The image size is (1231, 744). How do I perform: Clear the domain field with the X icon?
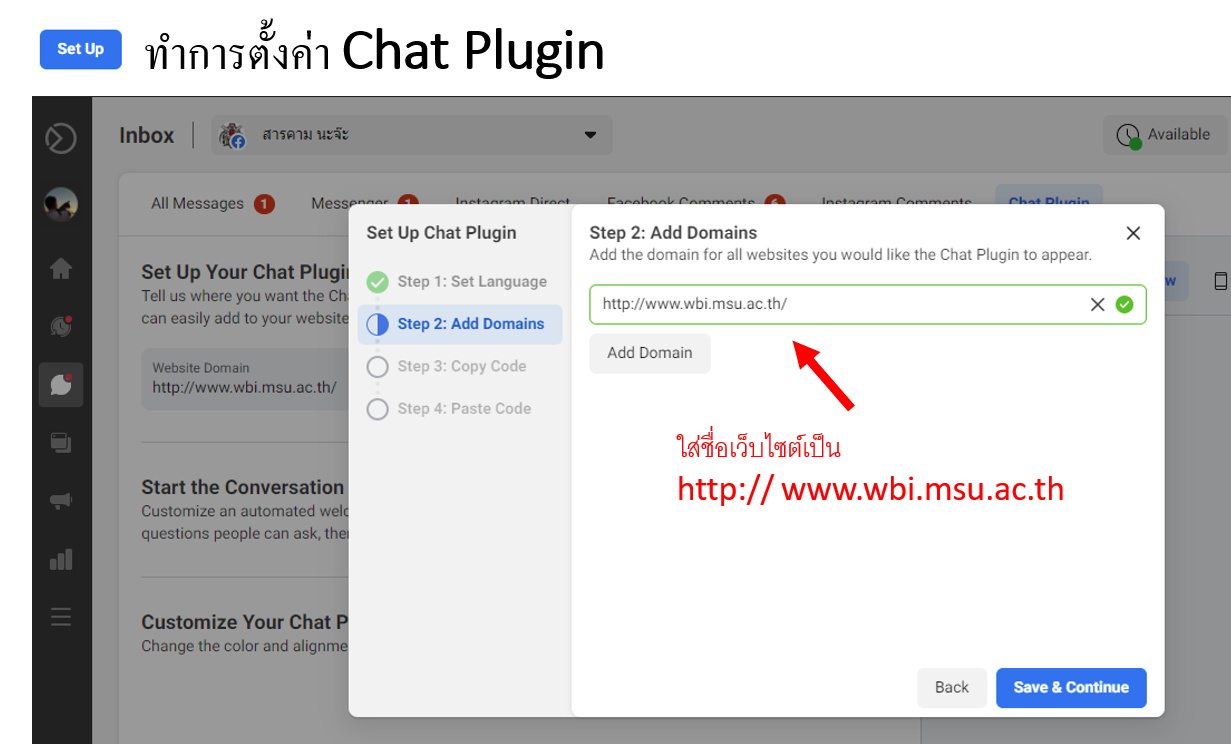click(x=1097, y=305)
